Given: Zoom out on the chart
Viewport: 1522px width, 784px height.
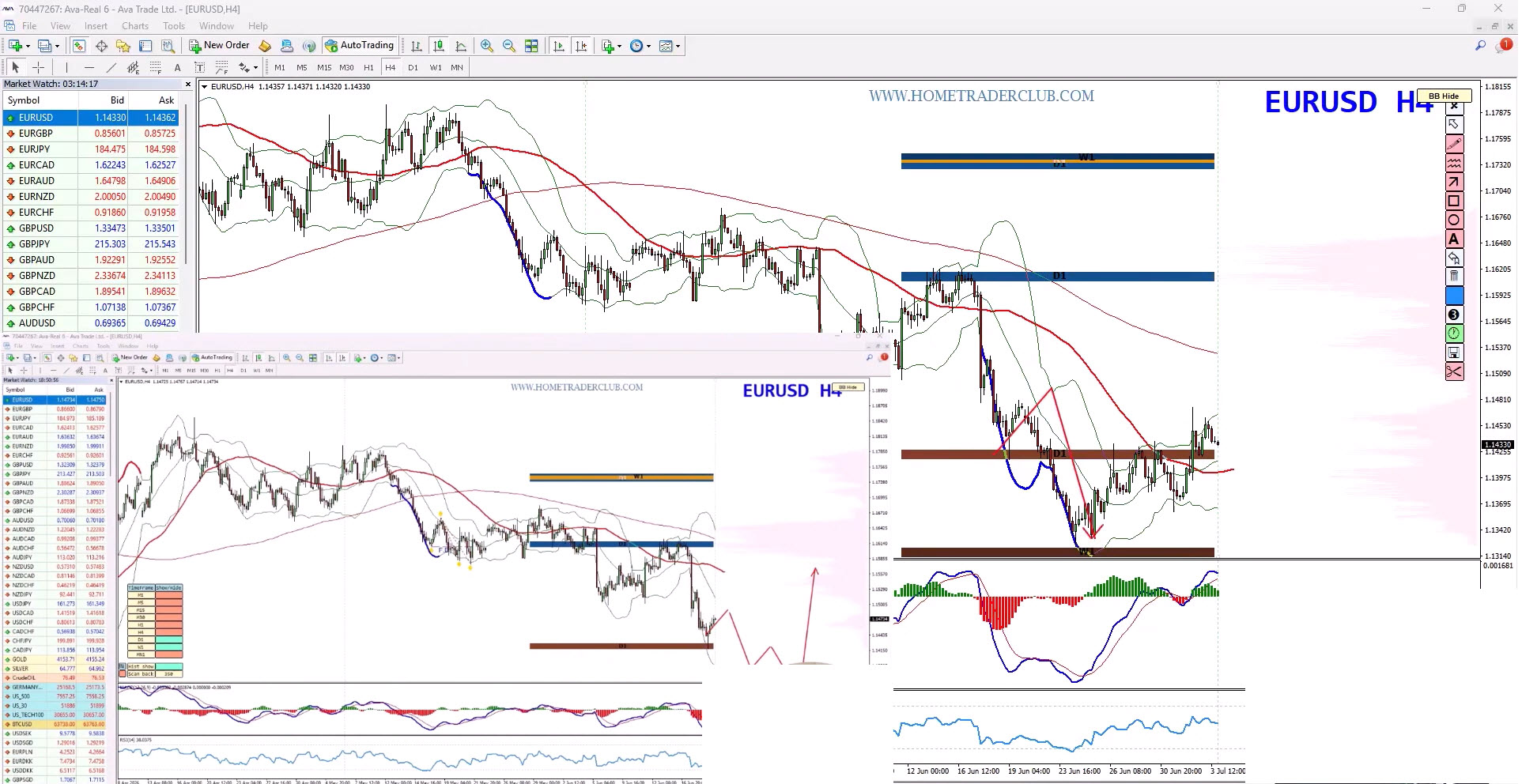Looking at the screenshot, I should (x=509, y=46).
